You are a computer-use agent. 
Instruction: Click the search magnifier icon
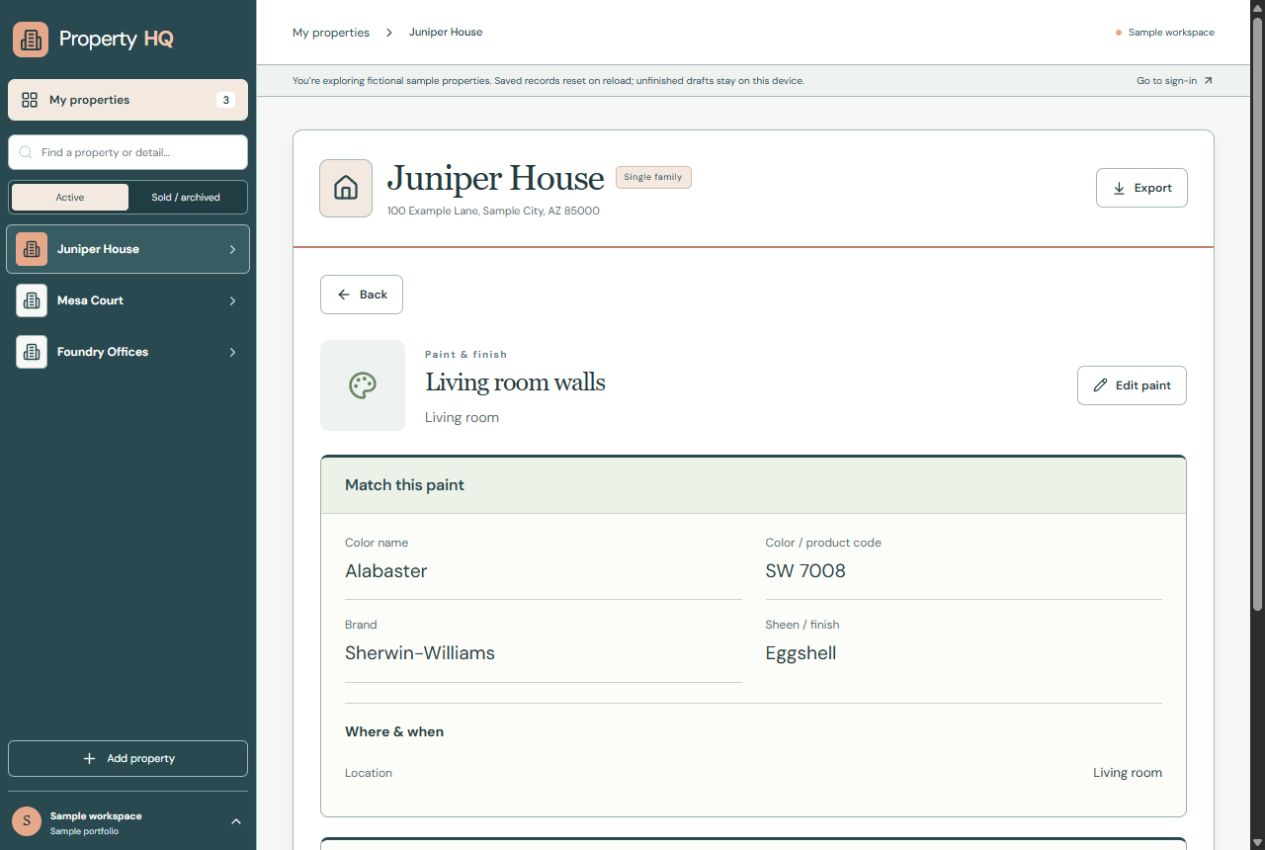click(26, 153)
